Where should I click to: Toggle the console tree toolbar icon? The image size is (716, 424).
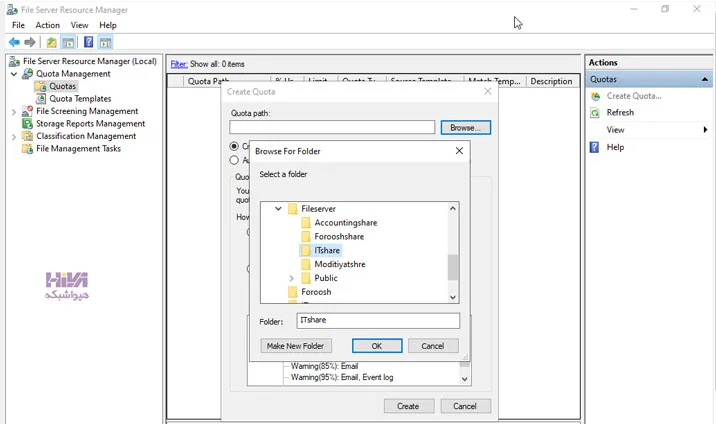point(68,42)
